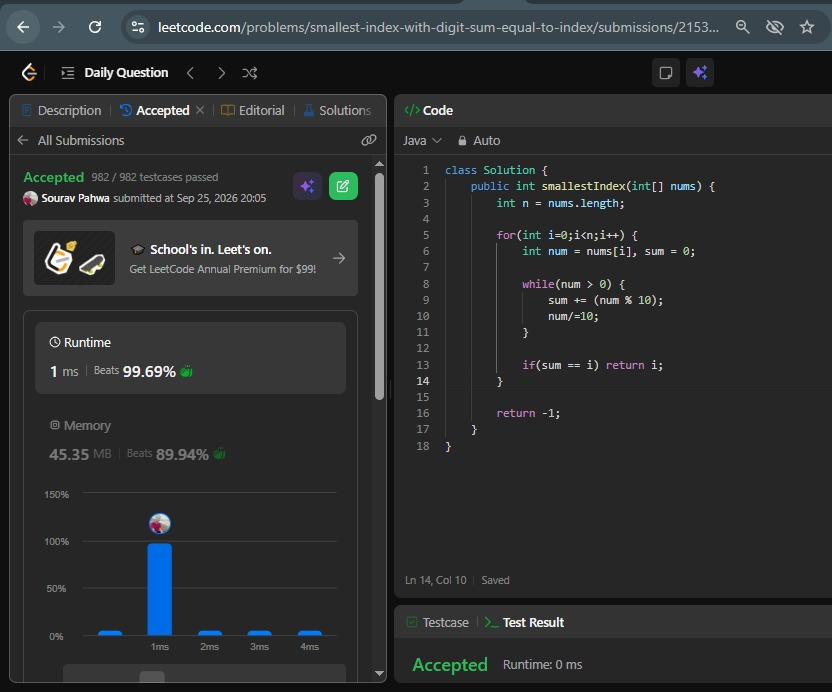This screenshot has width=832, height=692.
Task: Click the avatar marker above the 1ms bar
Action: [x=160, y=524]
